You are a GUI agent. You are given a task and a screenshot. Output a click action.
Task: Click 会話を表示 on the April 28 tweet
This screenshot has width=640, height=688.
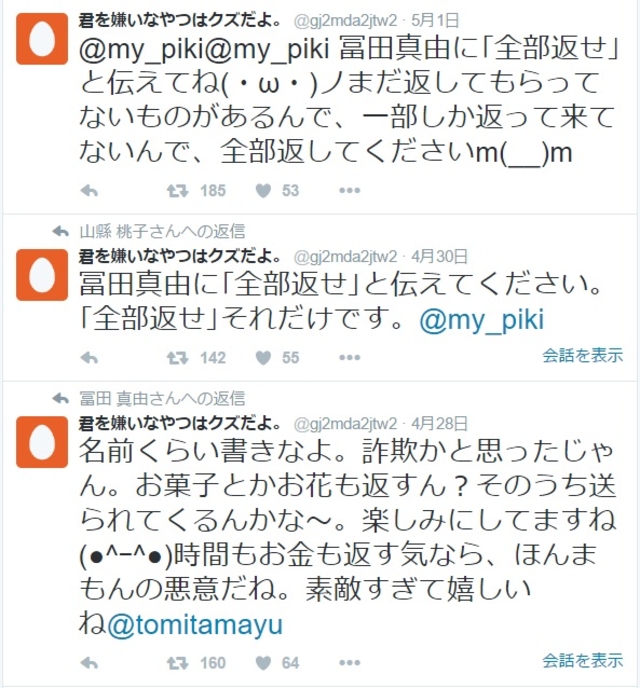coord(583,660)
